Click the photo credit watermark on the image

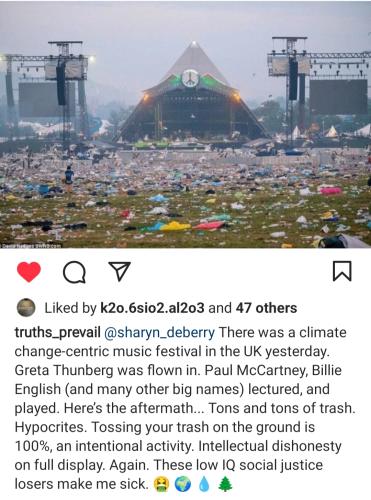pyautogui.click(x=31, y=246)
